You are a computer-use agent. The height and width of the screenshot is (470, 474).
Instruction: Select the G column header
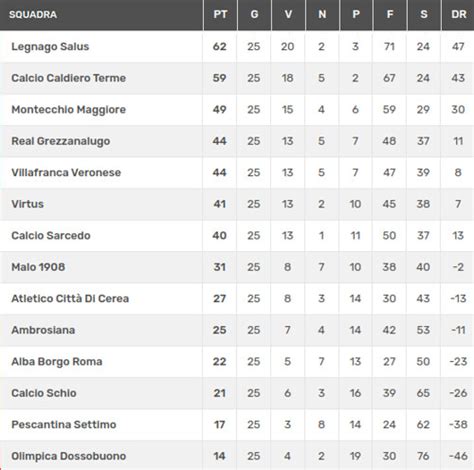[254, 14]
